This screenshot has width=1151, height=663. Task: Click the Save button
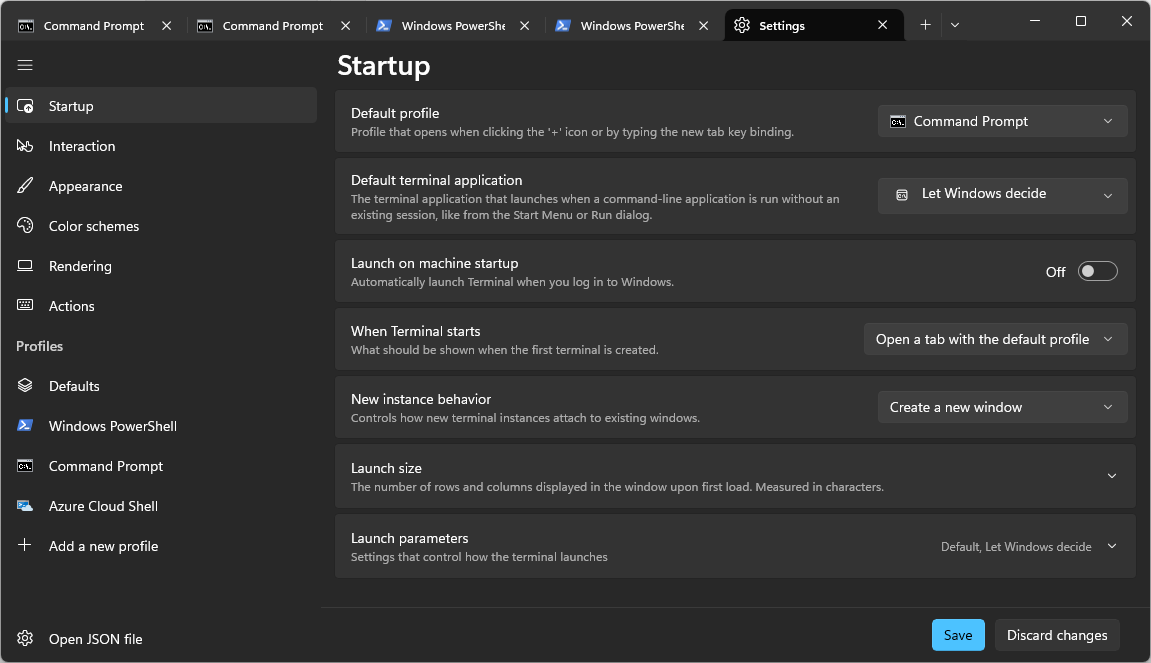[958, 635]
